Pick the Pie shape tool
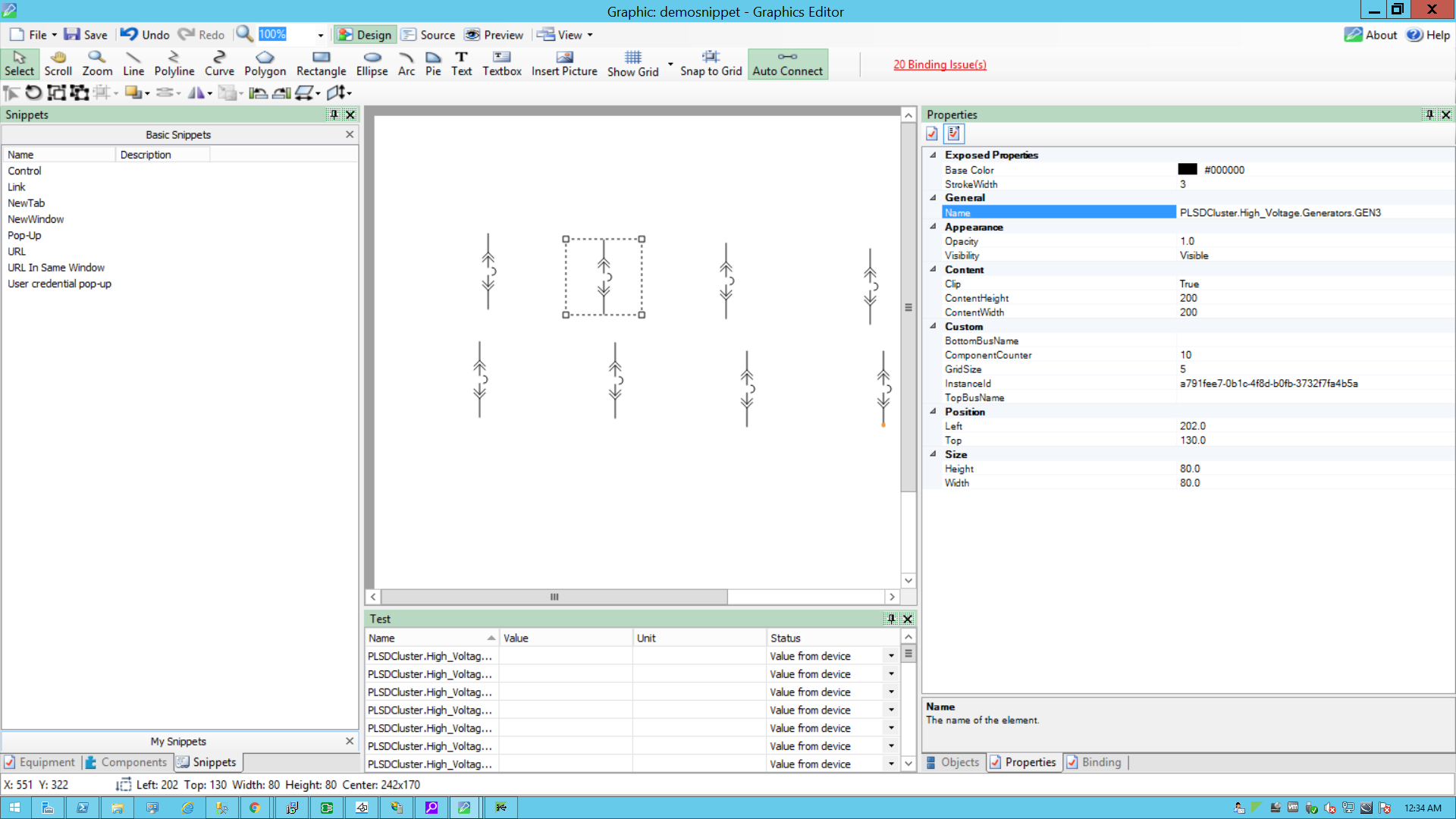 pyautogui.click(x=433, y=64)
